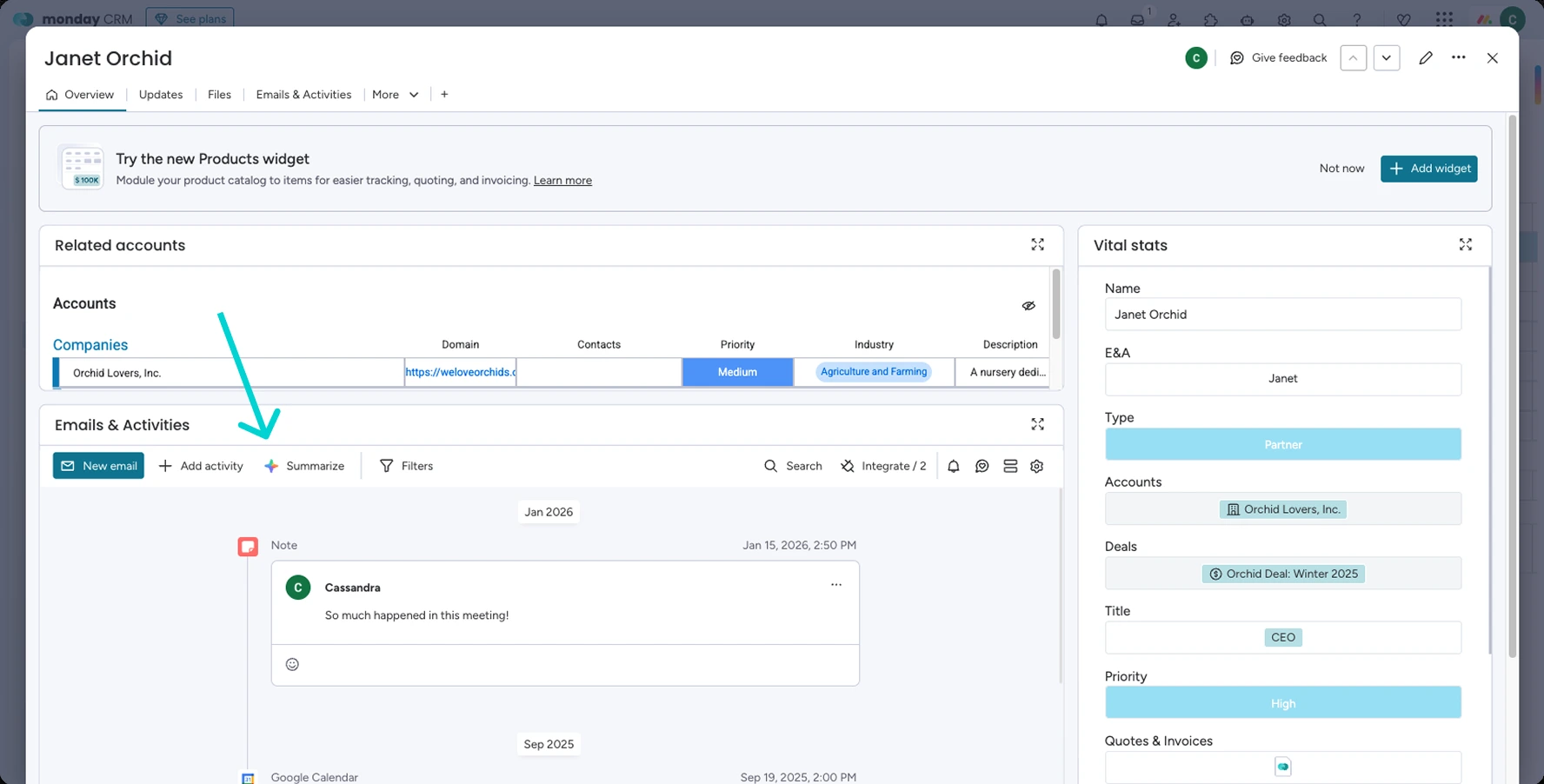The image size is (1544, 784).
Task: Open the Files tab
Action: pyautogui.click(x=219, y=95)
